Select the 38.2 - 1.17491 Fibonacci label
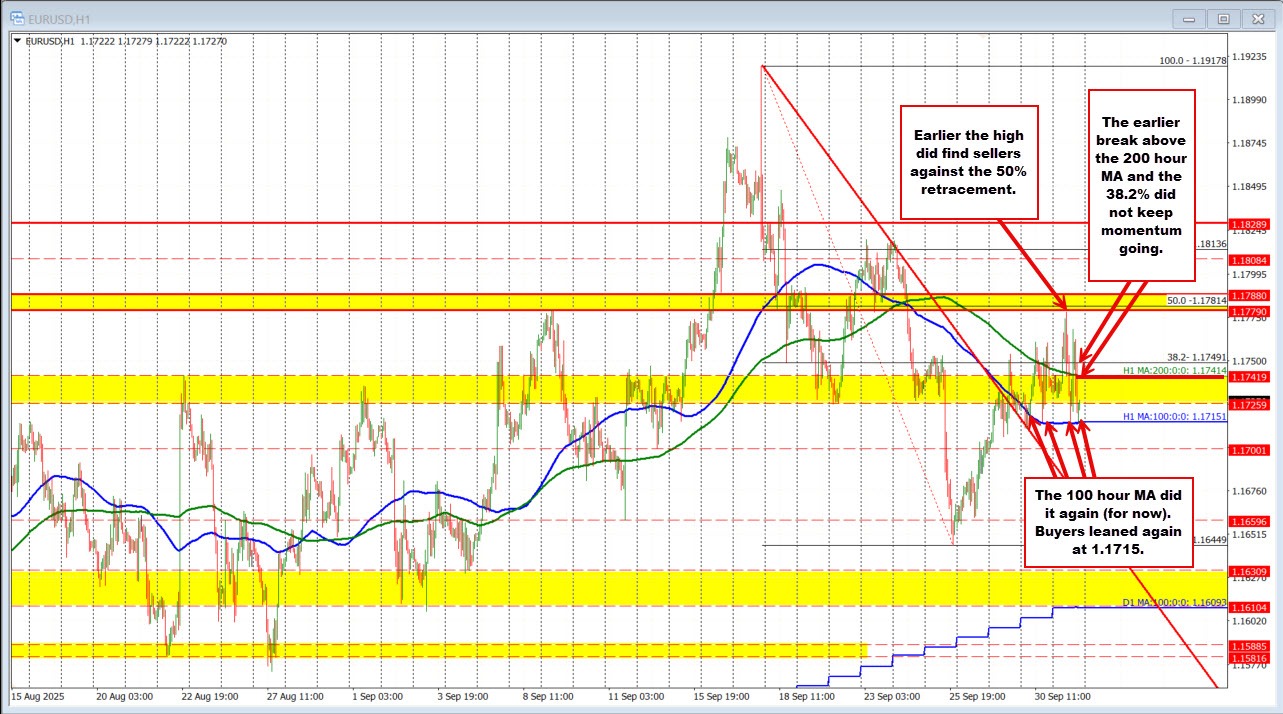Image resolution: width=1283 pixels, height=714 pixels. (x=1196, y=356)
